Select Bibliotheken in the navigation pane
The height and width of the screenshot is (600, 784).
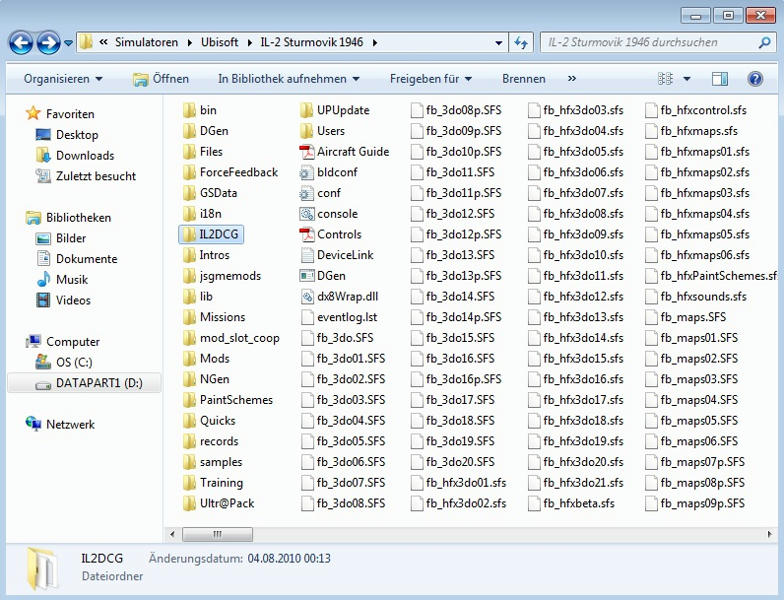coord(68,218)
